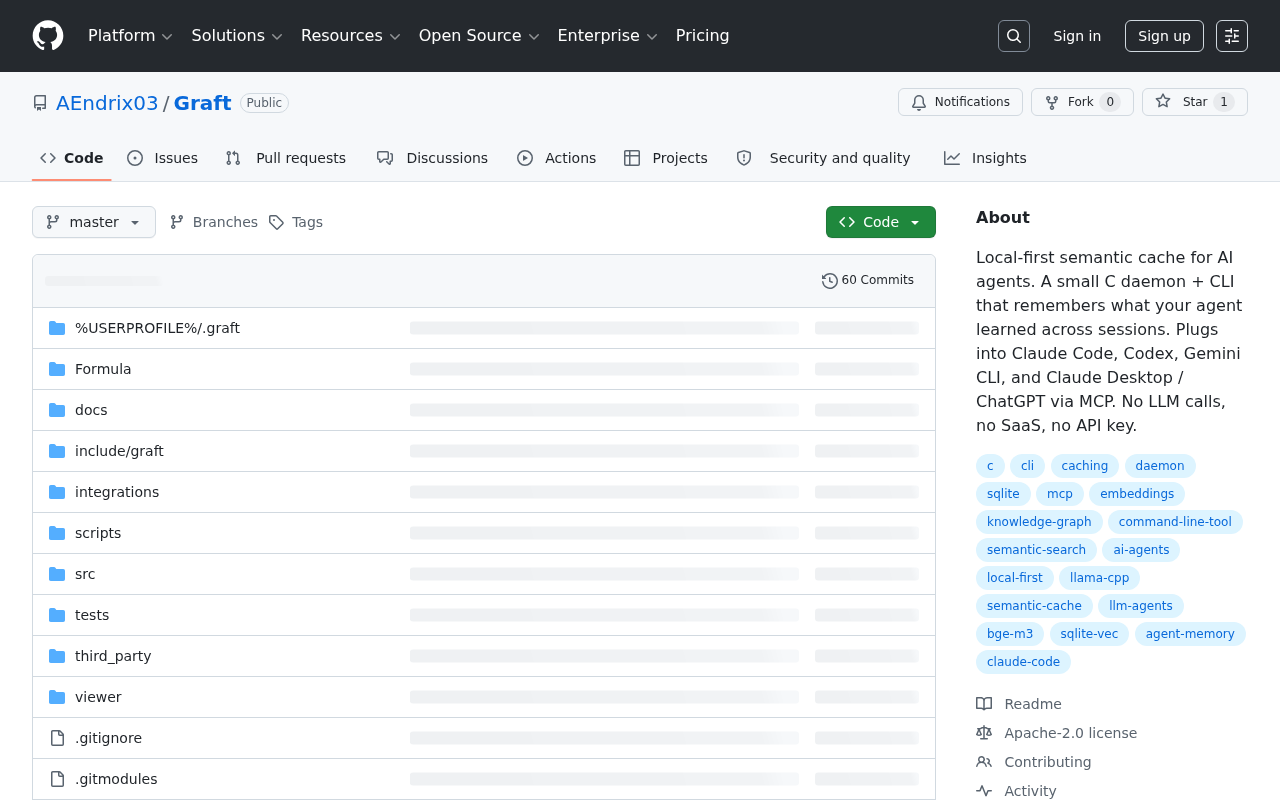Switch to the Issues tab
Image resolution: width=1280 pixels, height=800 pixels.
click(x=163, y=158)
